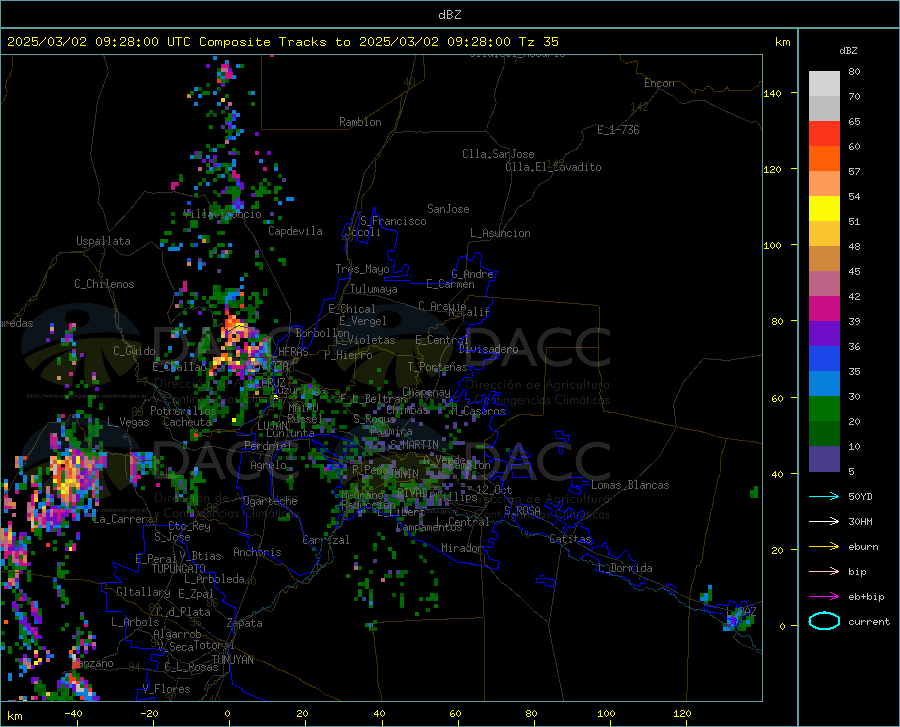Click the L_Asuncion map label
The height and width of the screenshot is (727, 900).
[500, 233]
